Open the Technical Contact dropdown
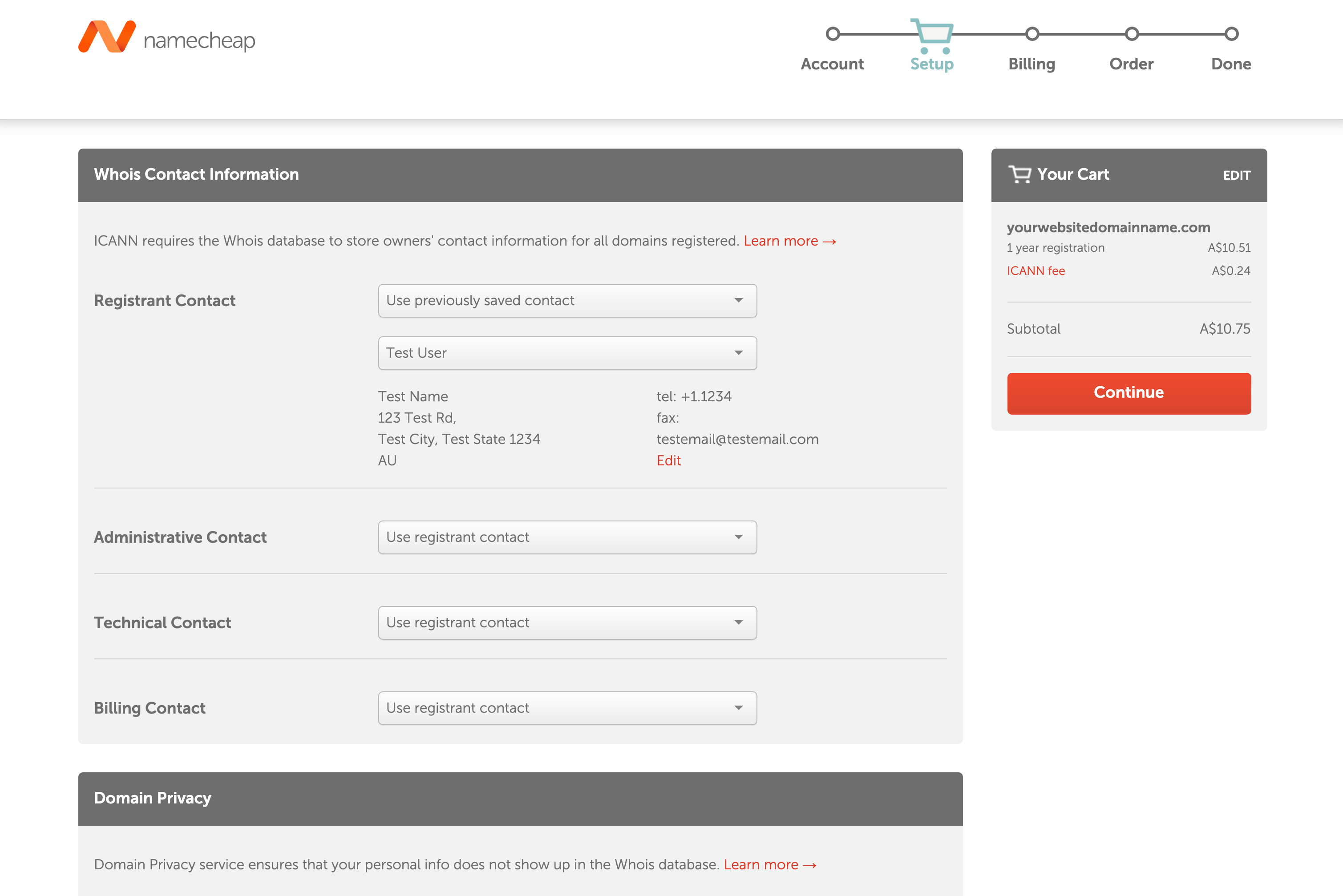The width and height of the screenshot is (1343, 896). [567, 623]
